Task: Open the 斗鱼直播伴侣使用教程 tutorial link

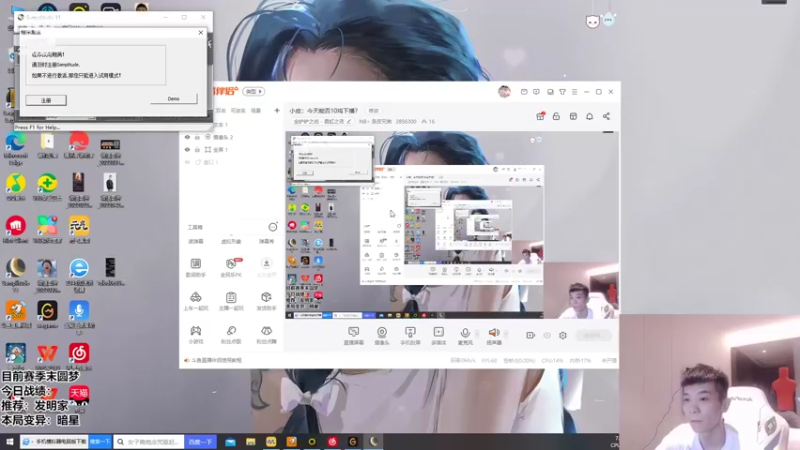Action: pos(216,360)
